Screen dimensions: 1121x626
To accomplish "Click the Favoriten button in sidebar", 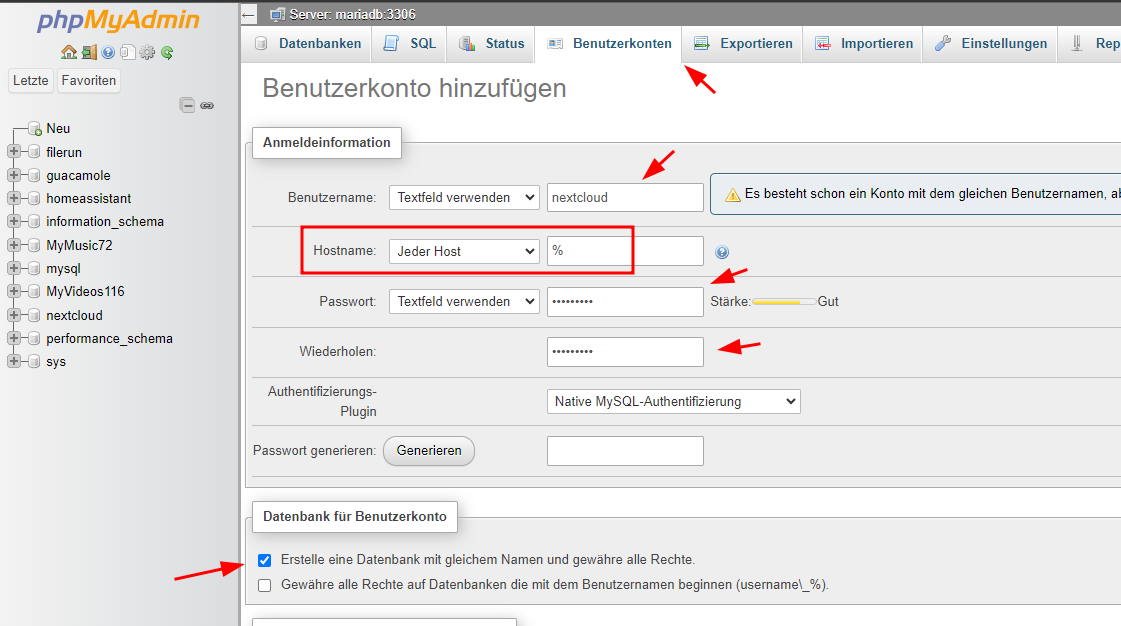I will click(89, 81).
